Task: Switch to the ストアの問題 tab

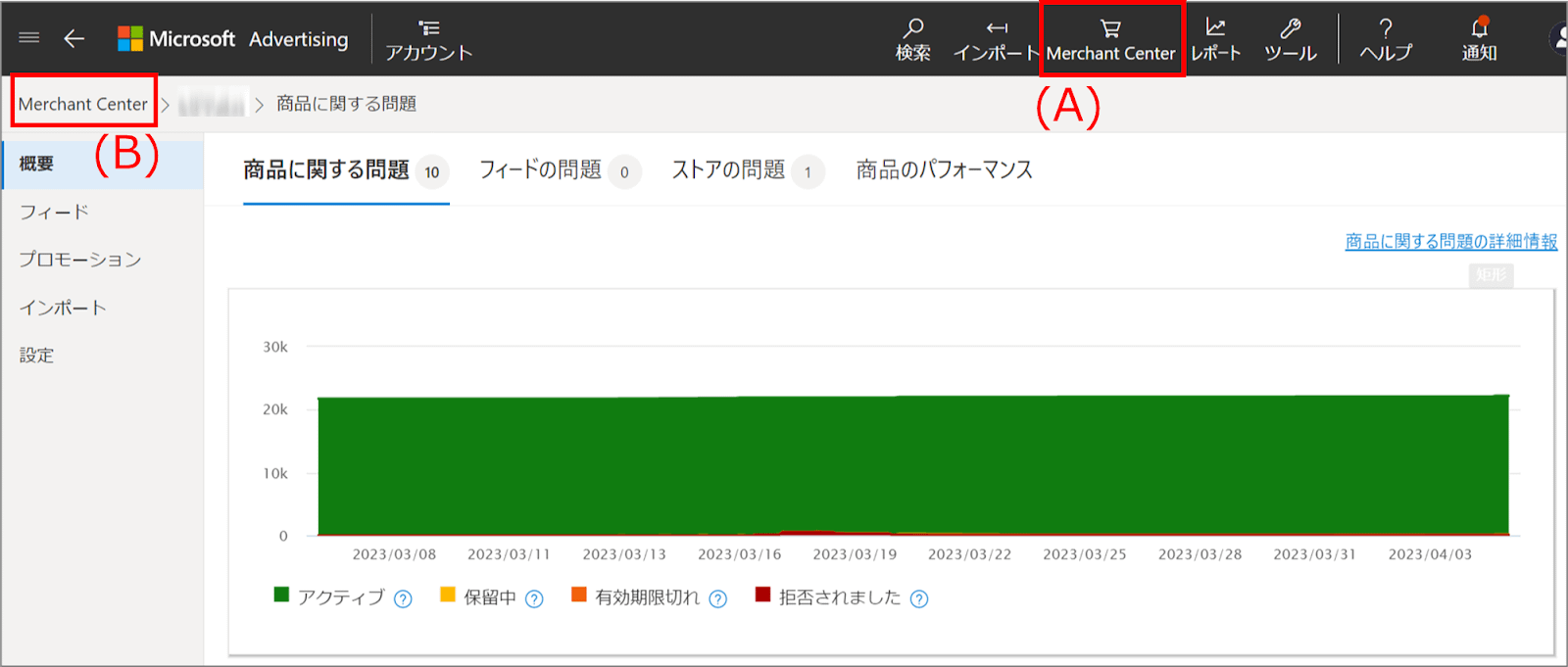Action: 728,170
